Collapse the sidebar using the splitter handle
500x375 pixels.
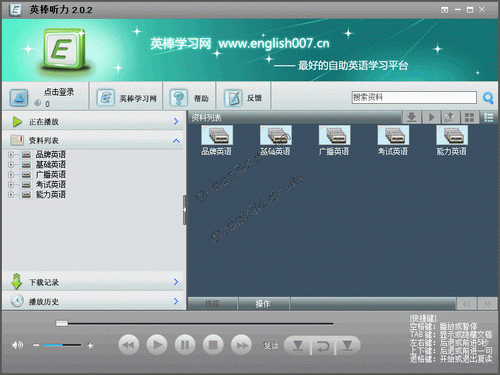tap(184, 210)
